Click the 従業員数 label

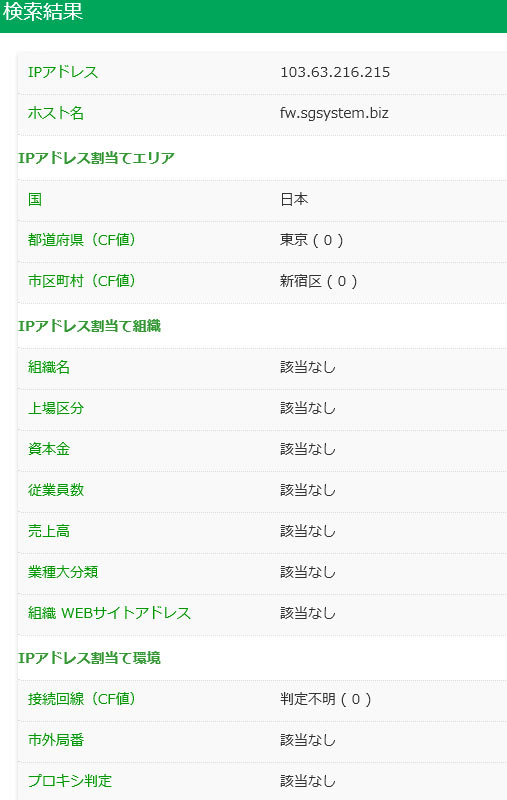(x=56, y=490)
